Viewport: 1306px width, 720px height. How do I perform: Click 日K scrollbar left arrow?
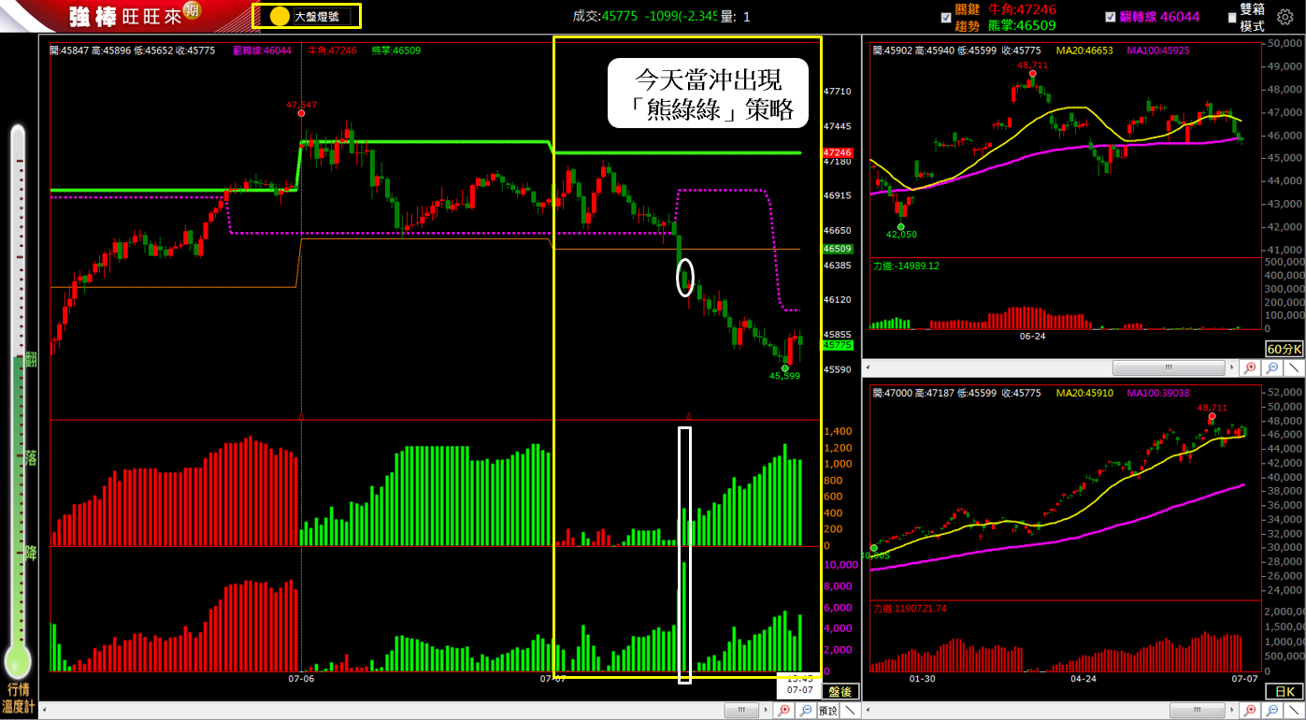[868, 710]
